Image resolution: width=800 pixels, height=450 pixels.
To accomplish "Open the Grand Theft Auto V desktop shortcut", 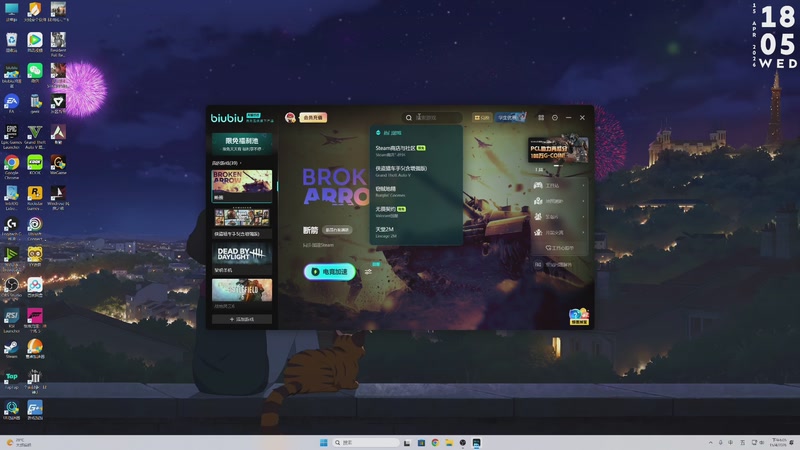I will [35, 137].
